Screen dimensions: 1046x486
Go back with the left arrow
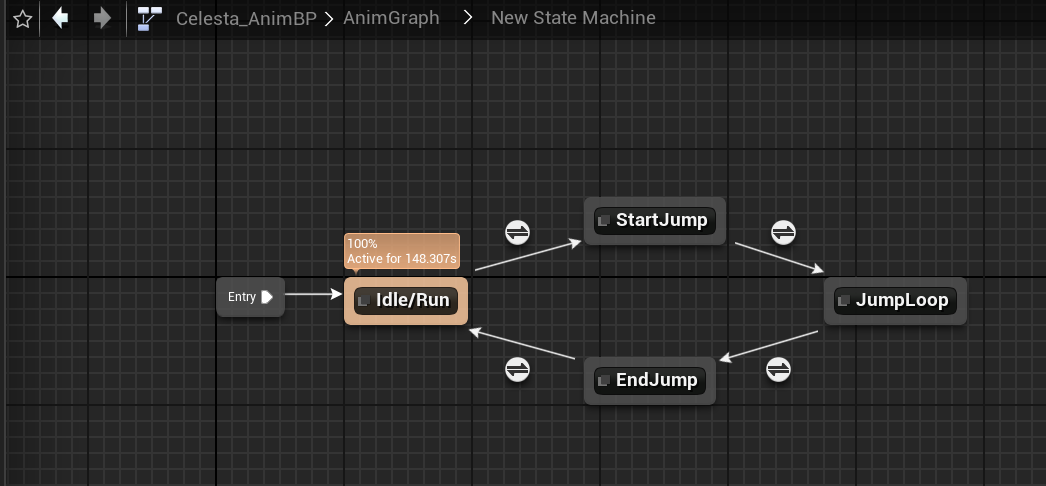(61, 18)
